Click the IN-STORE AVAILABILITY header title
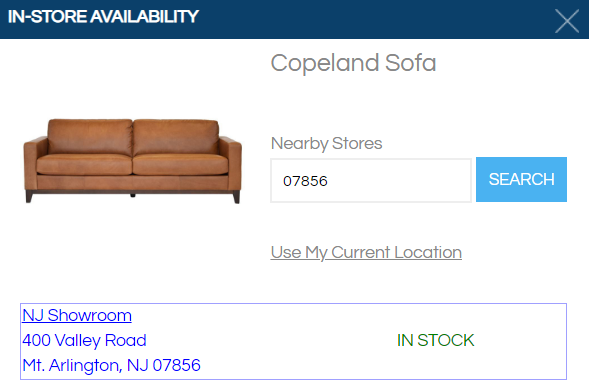This screenshot has width=589, height=392. (x=103, y=17)
